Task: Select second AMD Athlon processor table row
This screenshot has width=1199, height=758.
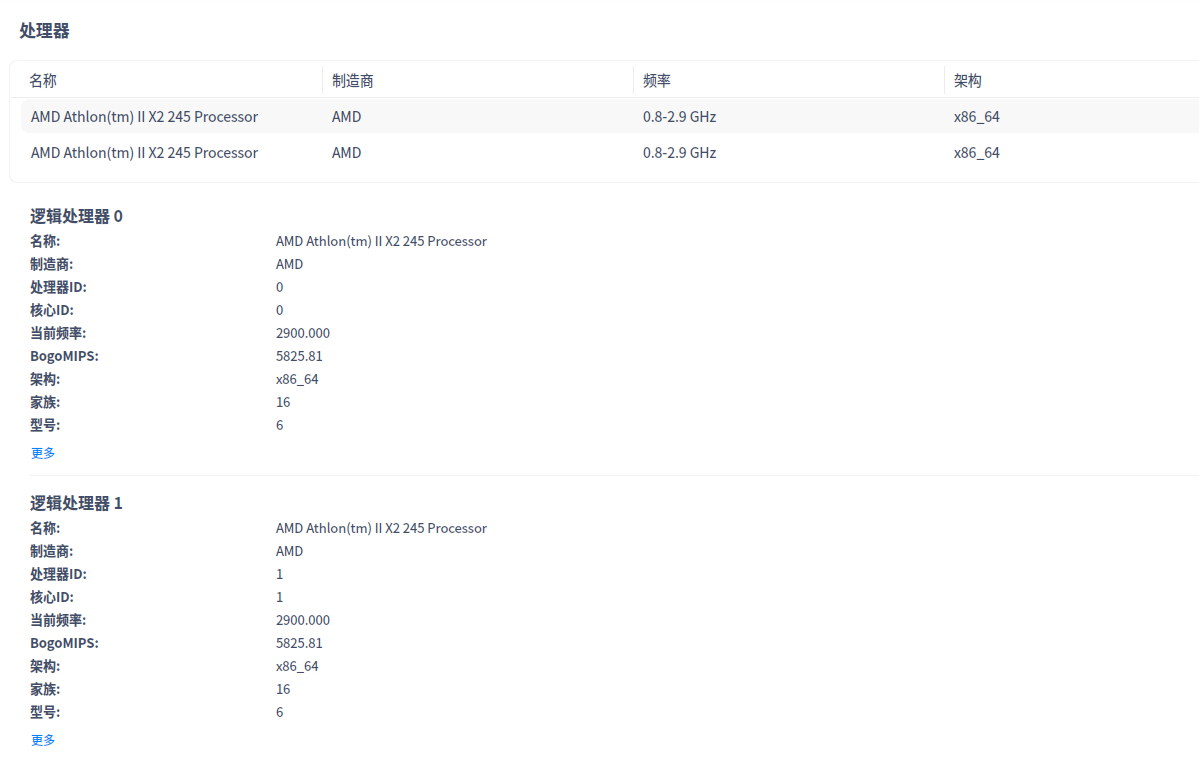Action: tap(609, 152)
